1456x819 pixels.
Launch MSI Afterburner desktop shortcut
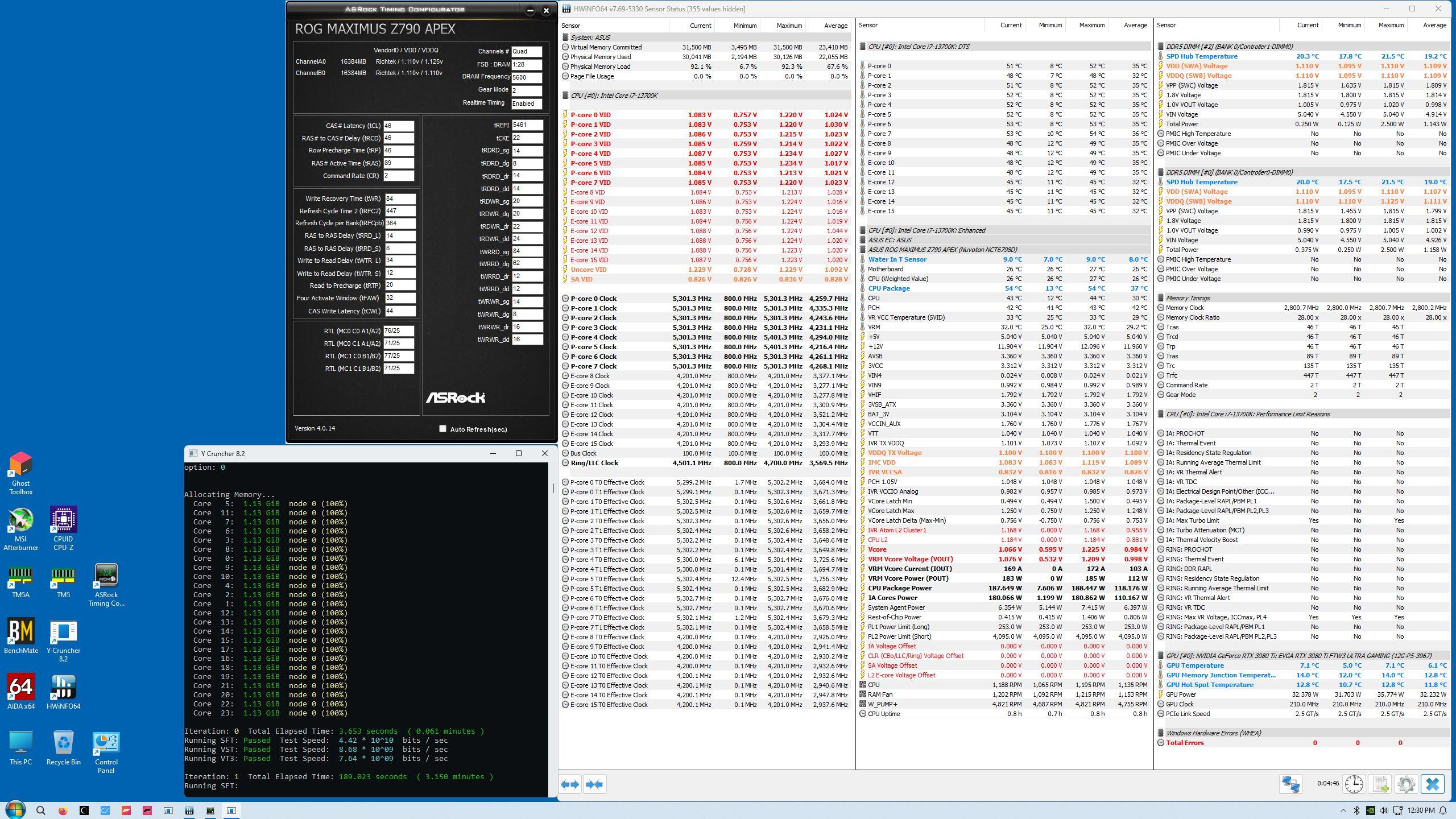tap(20, 528)
